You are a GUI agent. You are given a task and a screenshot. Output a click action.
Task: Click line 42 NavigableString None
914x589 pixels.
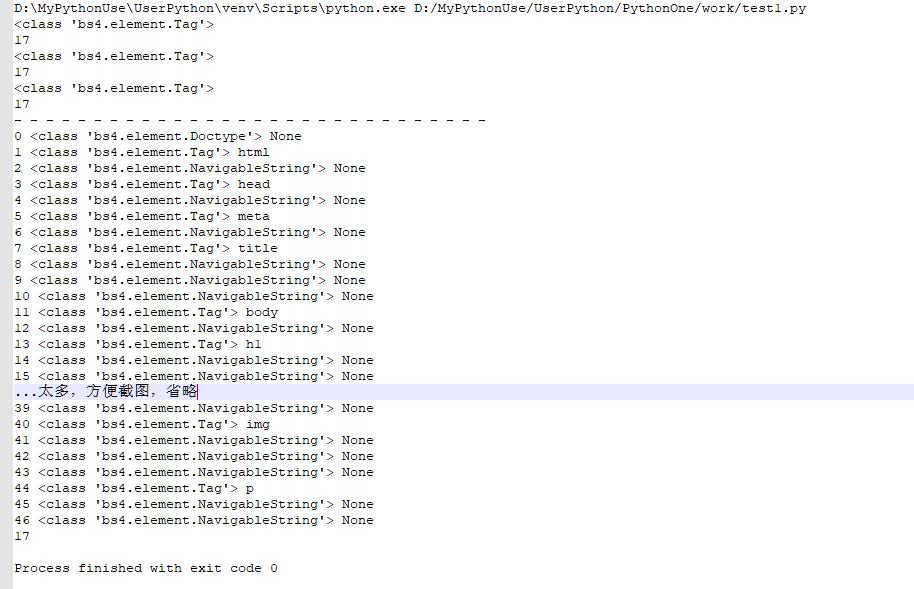coord(194,457)
